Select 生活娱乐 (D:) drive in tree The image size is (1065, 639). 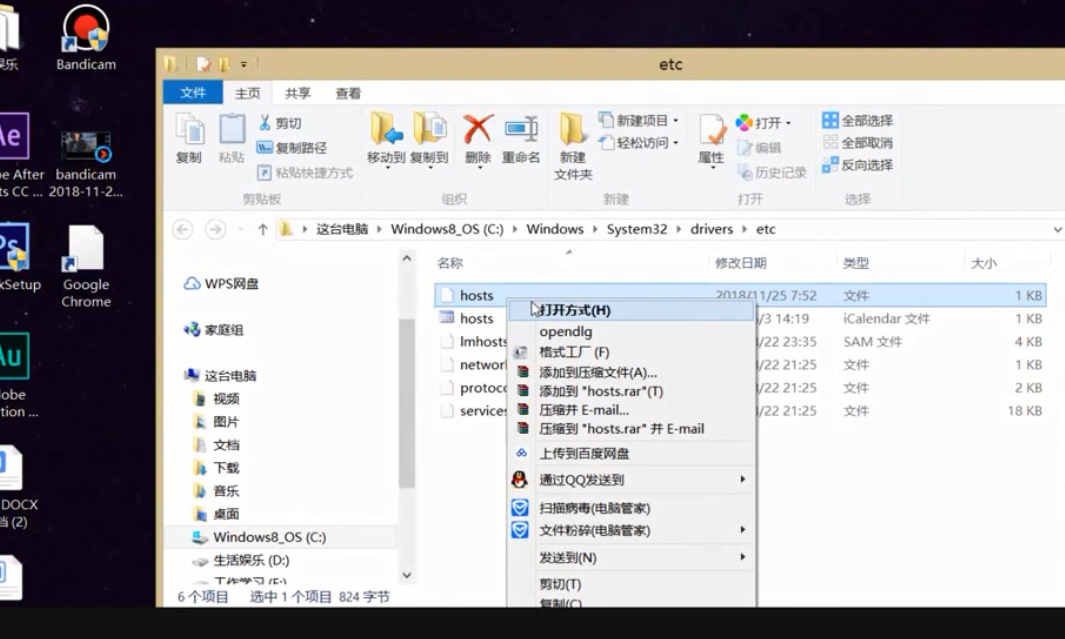[242, 560]
